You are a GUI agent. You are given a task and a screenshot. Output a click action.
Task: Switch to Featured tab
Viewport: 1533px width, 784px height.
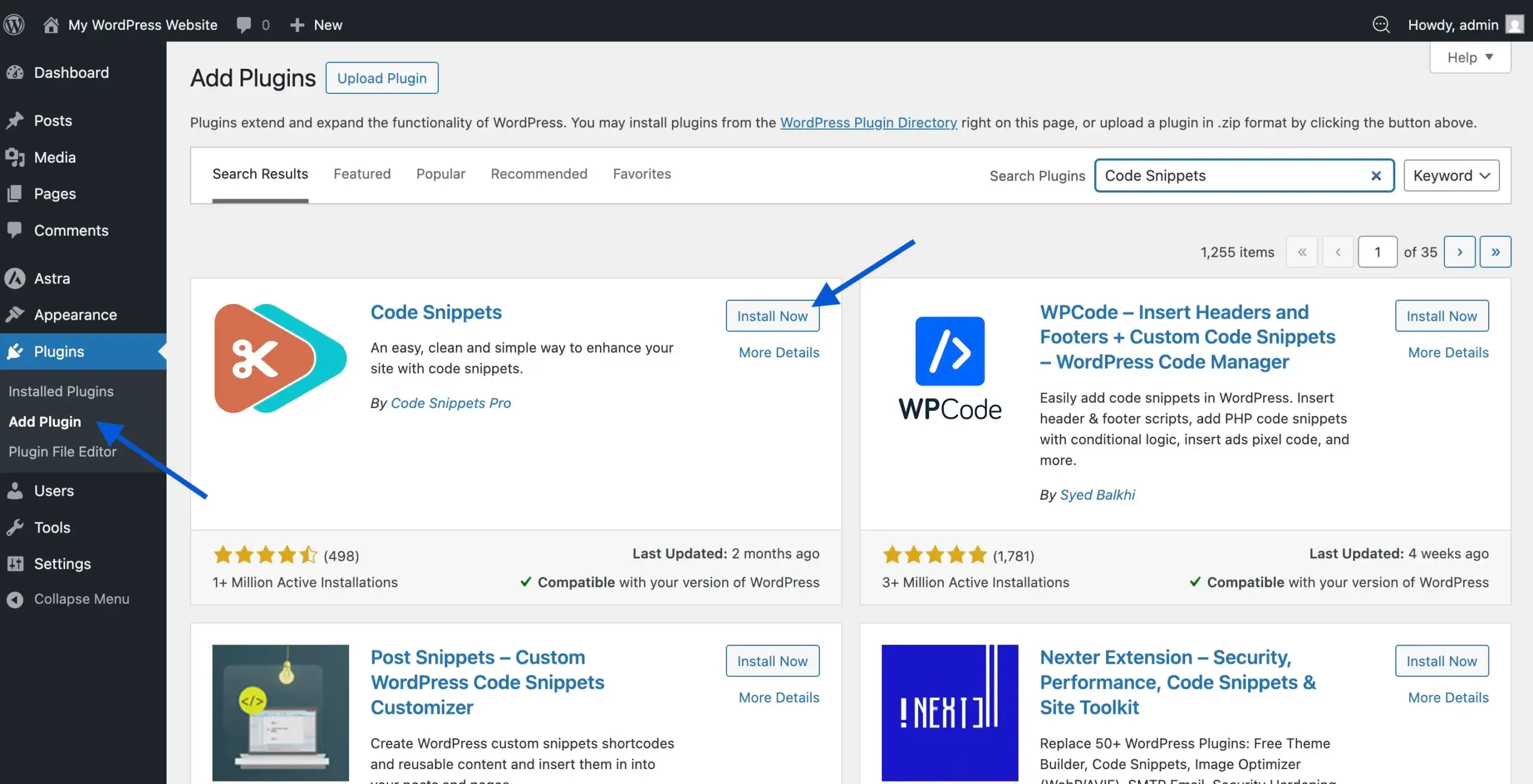click(362, 174)
